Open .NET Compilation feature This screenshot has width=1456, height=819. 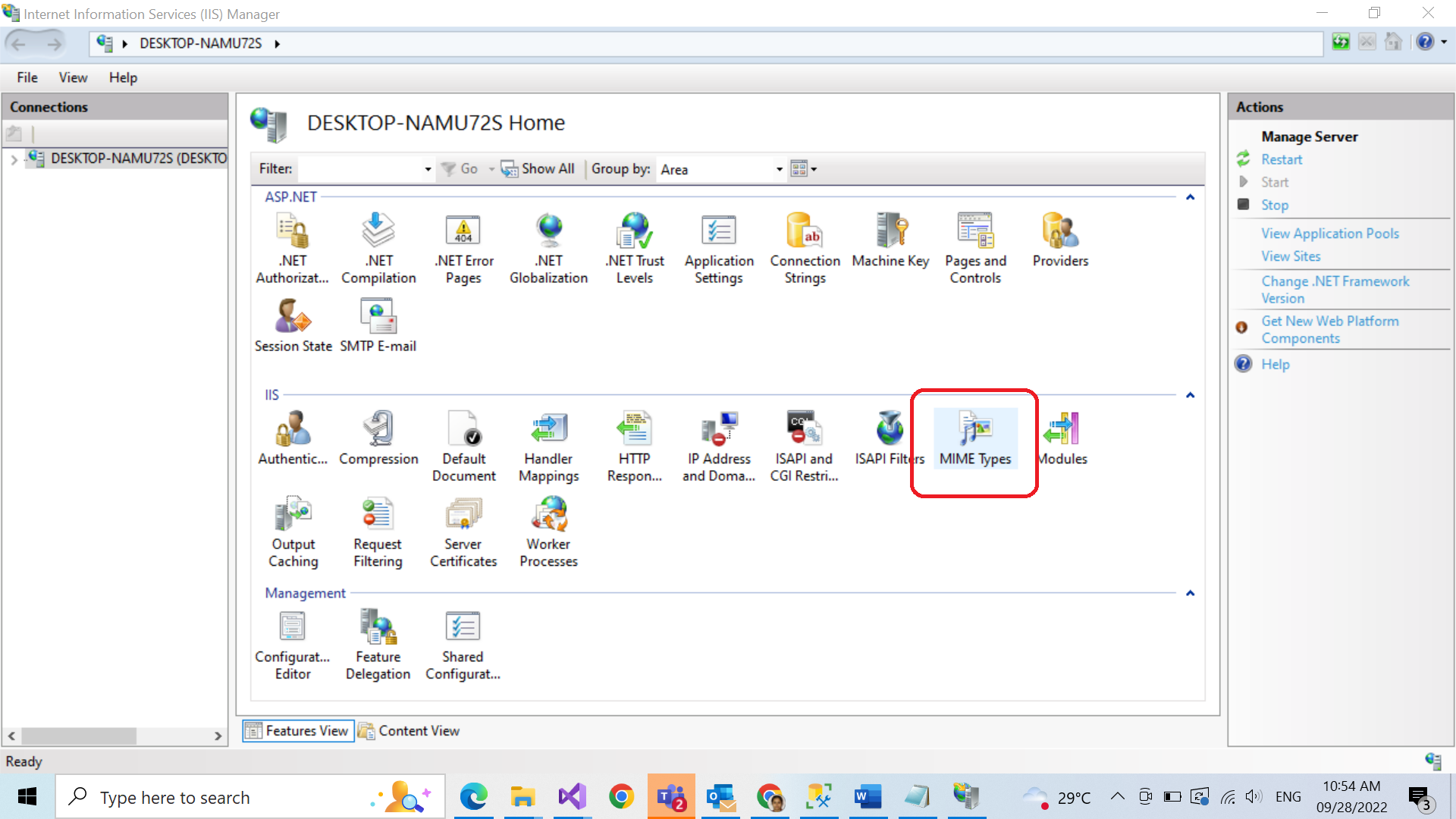click(x=378, y=248)
